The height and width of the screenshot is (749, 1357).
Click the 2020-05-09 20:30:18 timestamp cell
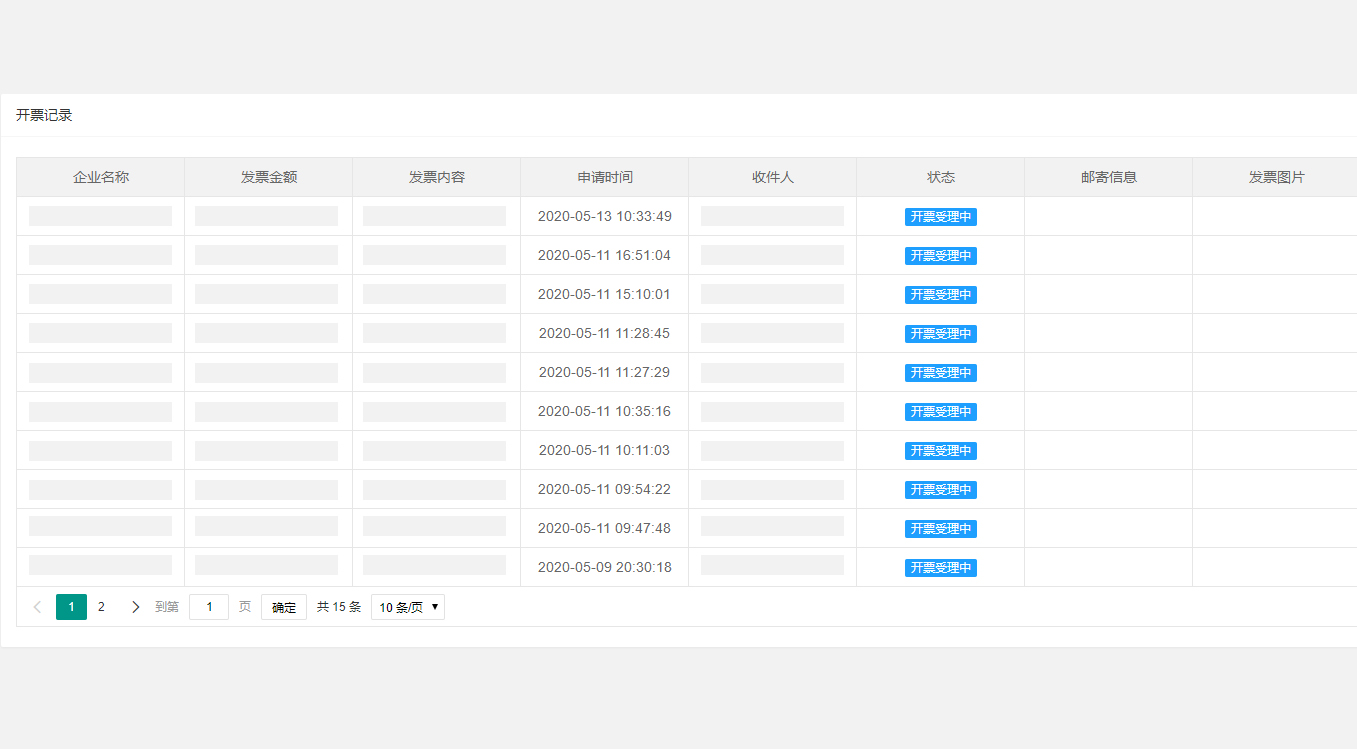(605, 567)
